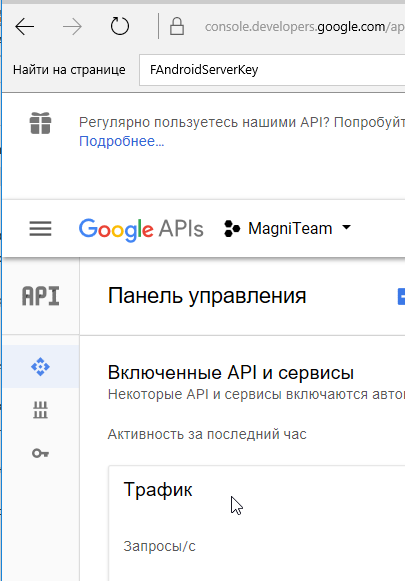Viewport: 405px width, 581px height.
Task: Open the Подробнее… link
Action: click(122, 141)
